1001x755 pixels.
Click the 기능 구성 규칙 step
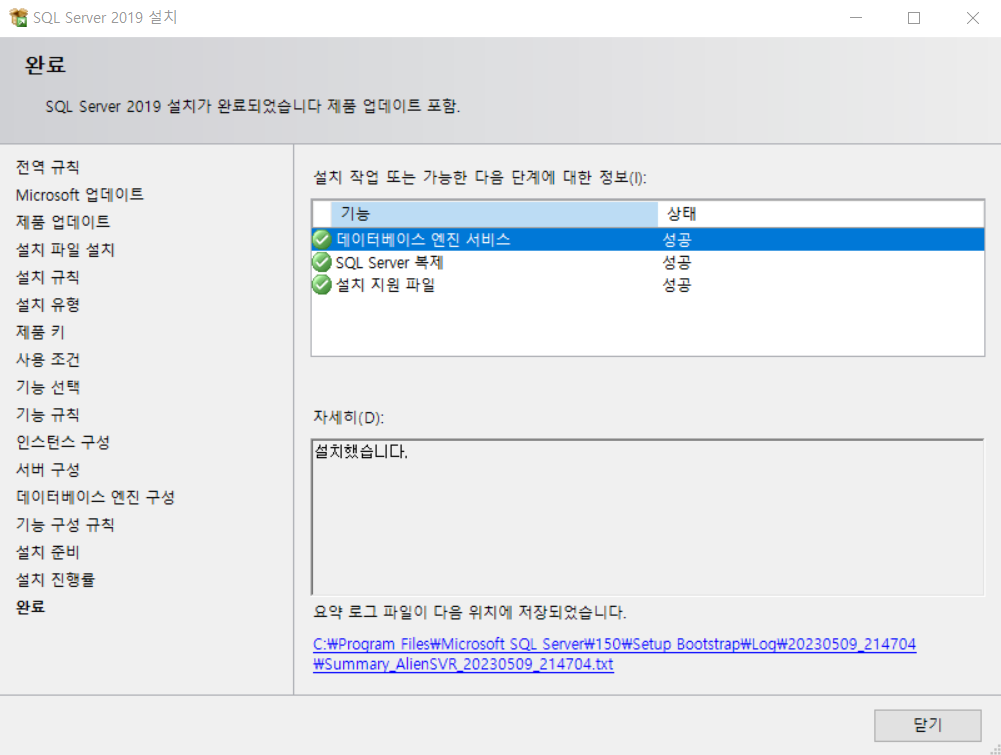(x=65, y=525)
